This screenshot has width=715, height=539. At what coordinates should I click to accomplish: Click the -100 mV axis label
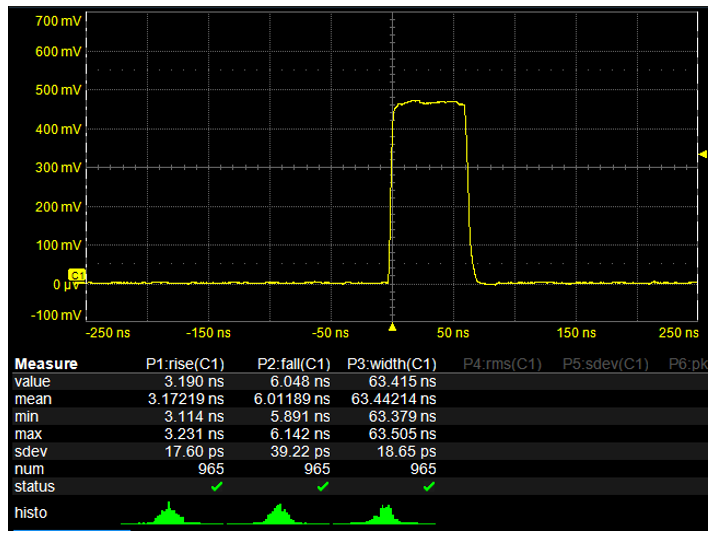click(56, 315)
